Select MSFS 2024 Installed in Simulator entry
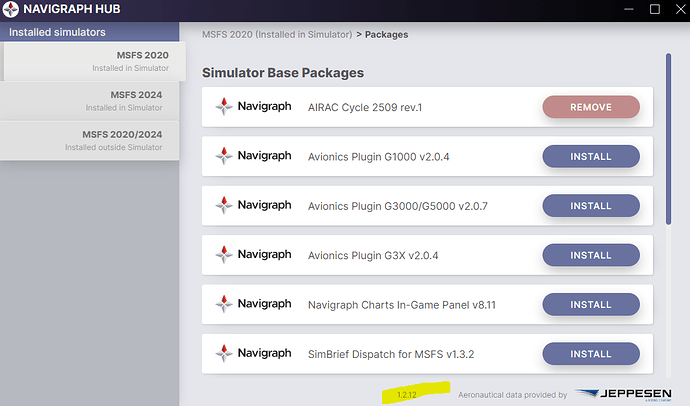690x406 pixels. coord(90,101)
